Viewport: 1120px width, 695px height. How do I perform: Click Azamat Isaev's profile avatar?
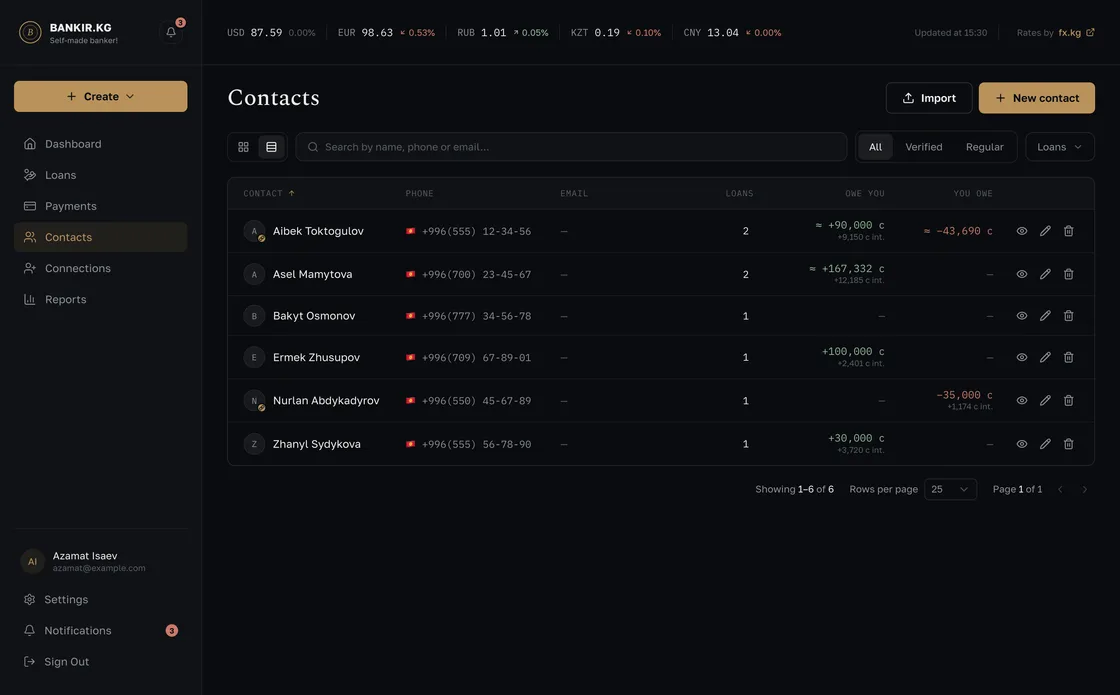[32, 561]
